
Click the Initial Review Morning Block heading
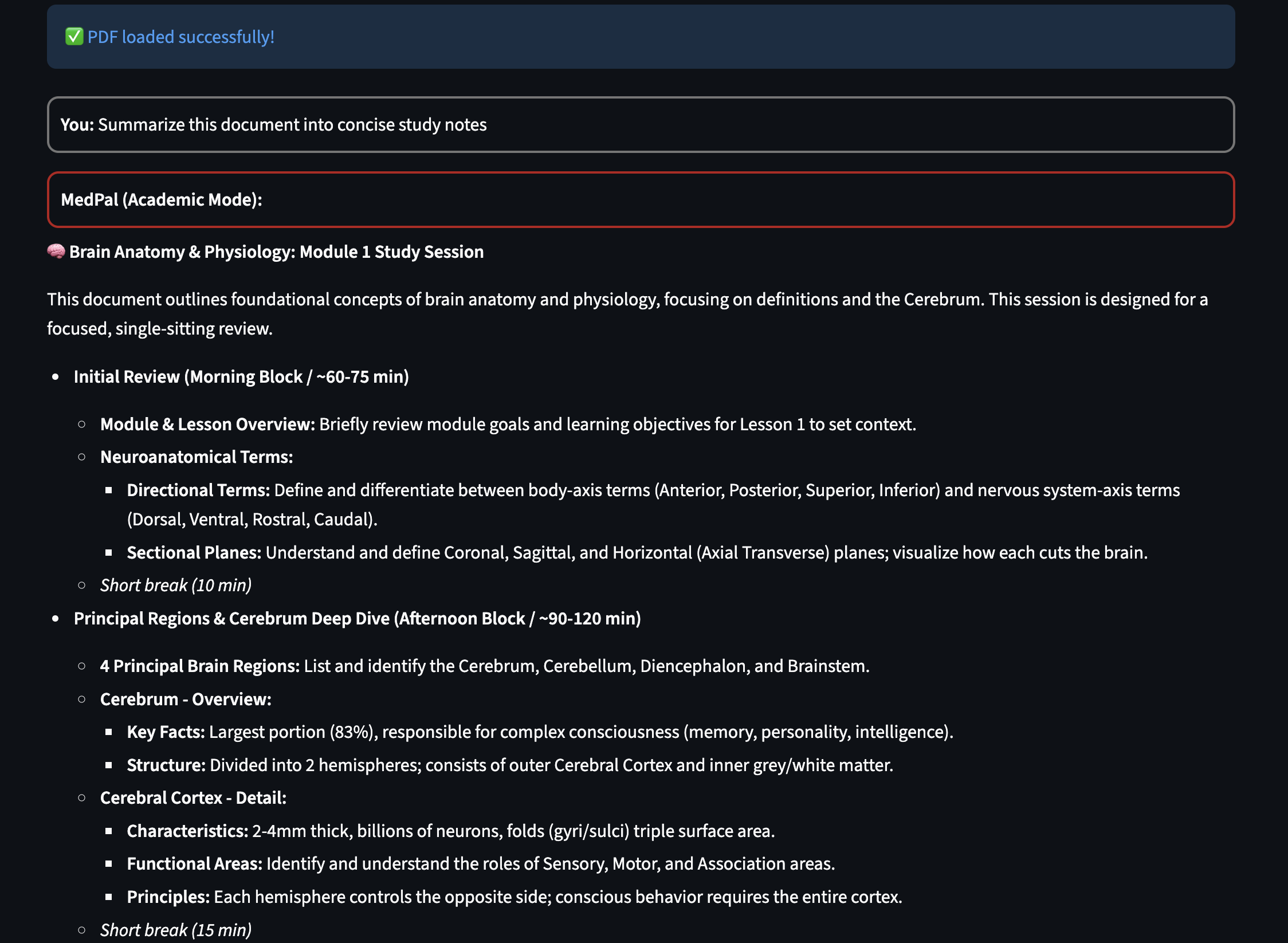[x=241, y=376]
